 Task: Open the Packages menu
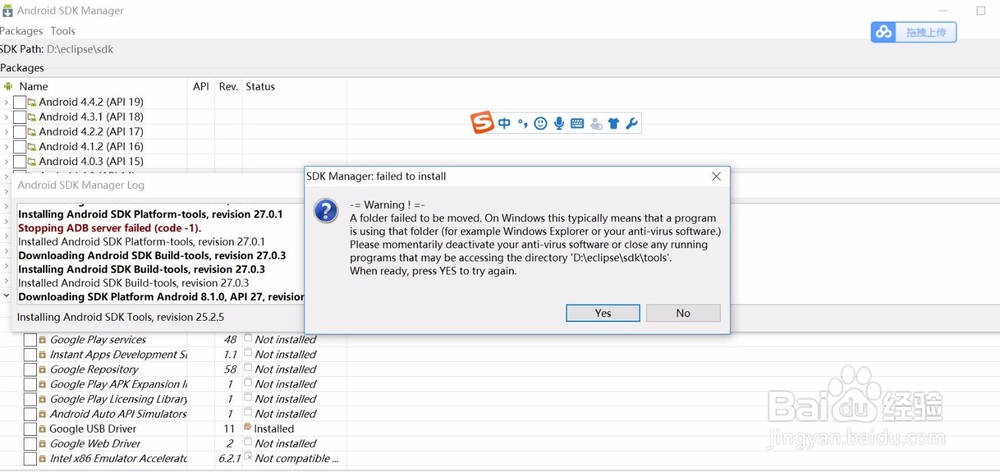(21, 31)
